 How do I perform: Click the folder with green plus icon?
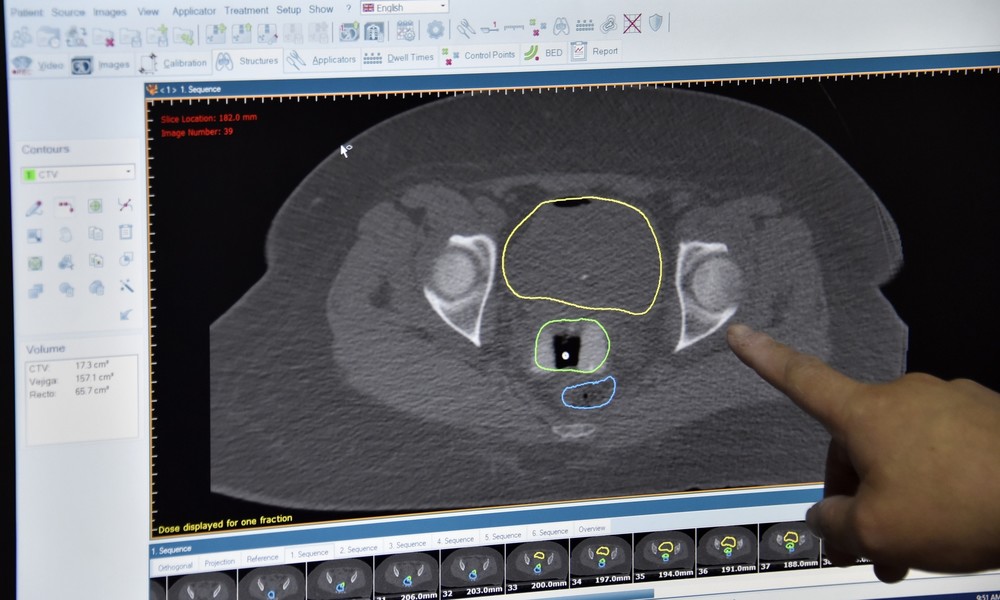[x=158, y=35]
